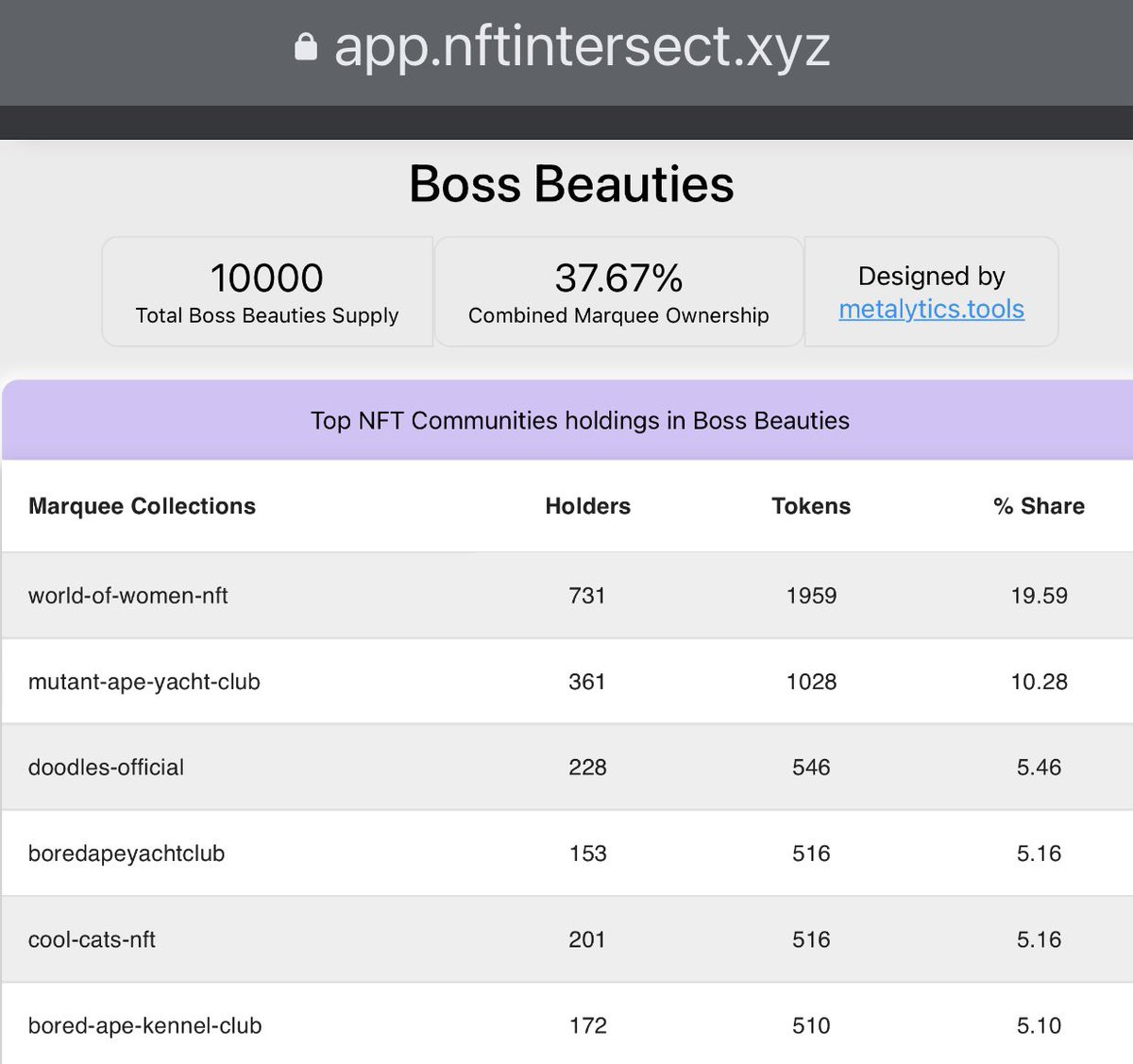Sort the table by the Holders column
Image resolution: width=1133 pixels, height=1064 pixels.
(587, 506)
